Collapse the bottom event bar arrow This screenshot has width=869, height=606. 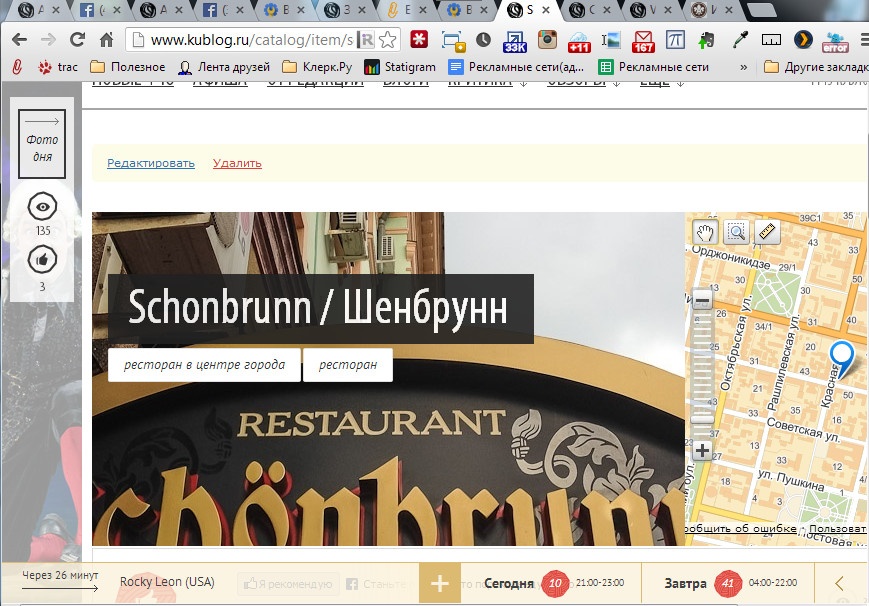pyautogui.click(x=840, y=583)
